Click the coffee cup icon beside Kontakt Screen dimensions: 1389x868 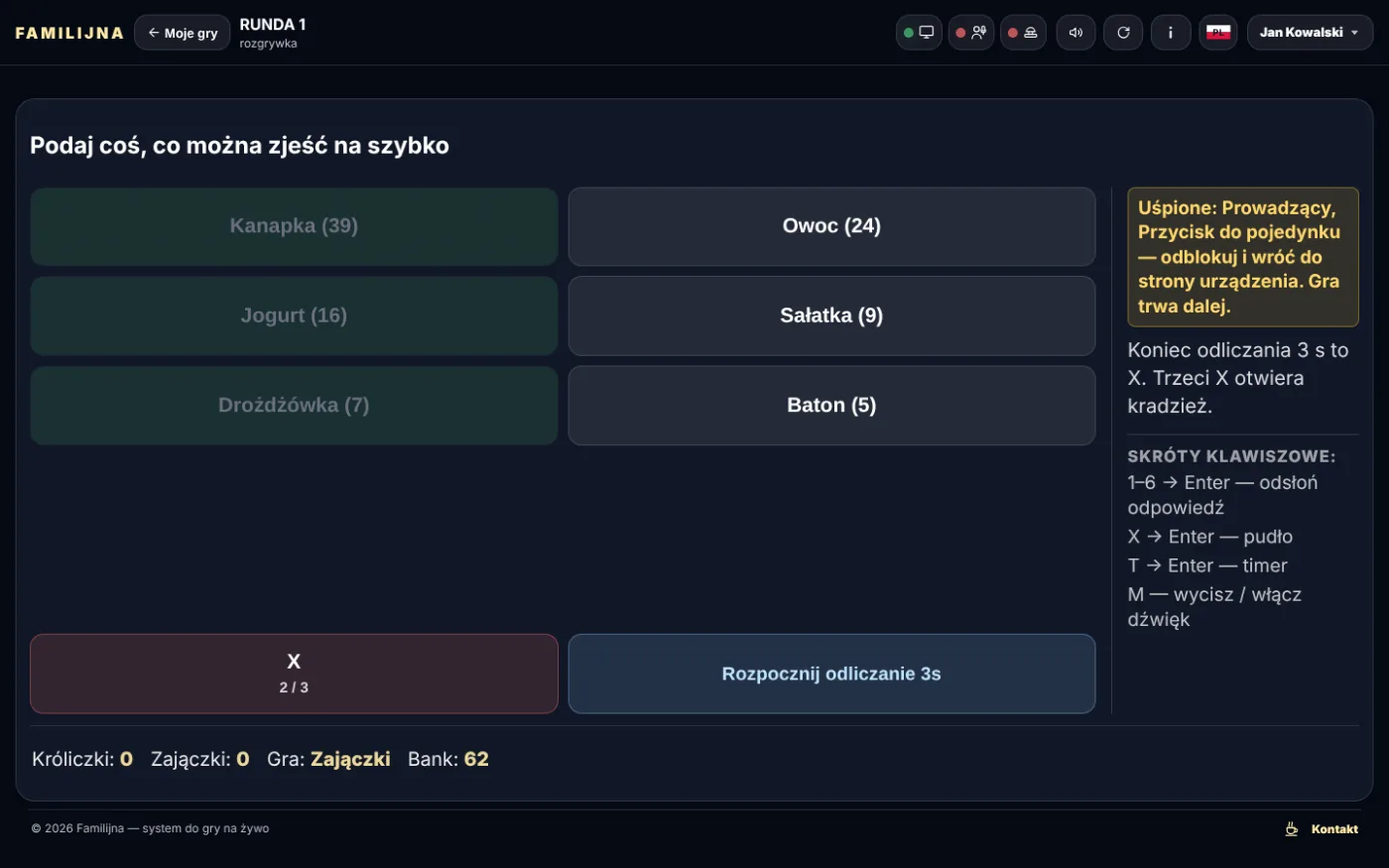point(1292,829)
